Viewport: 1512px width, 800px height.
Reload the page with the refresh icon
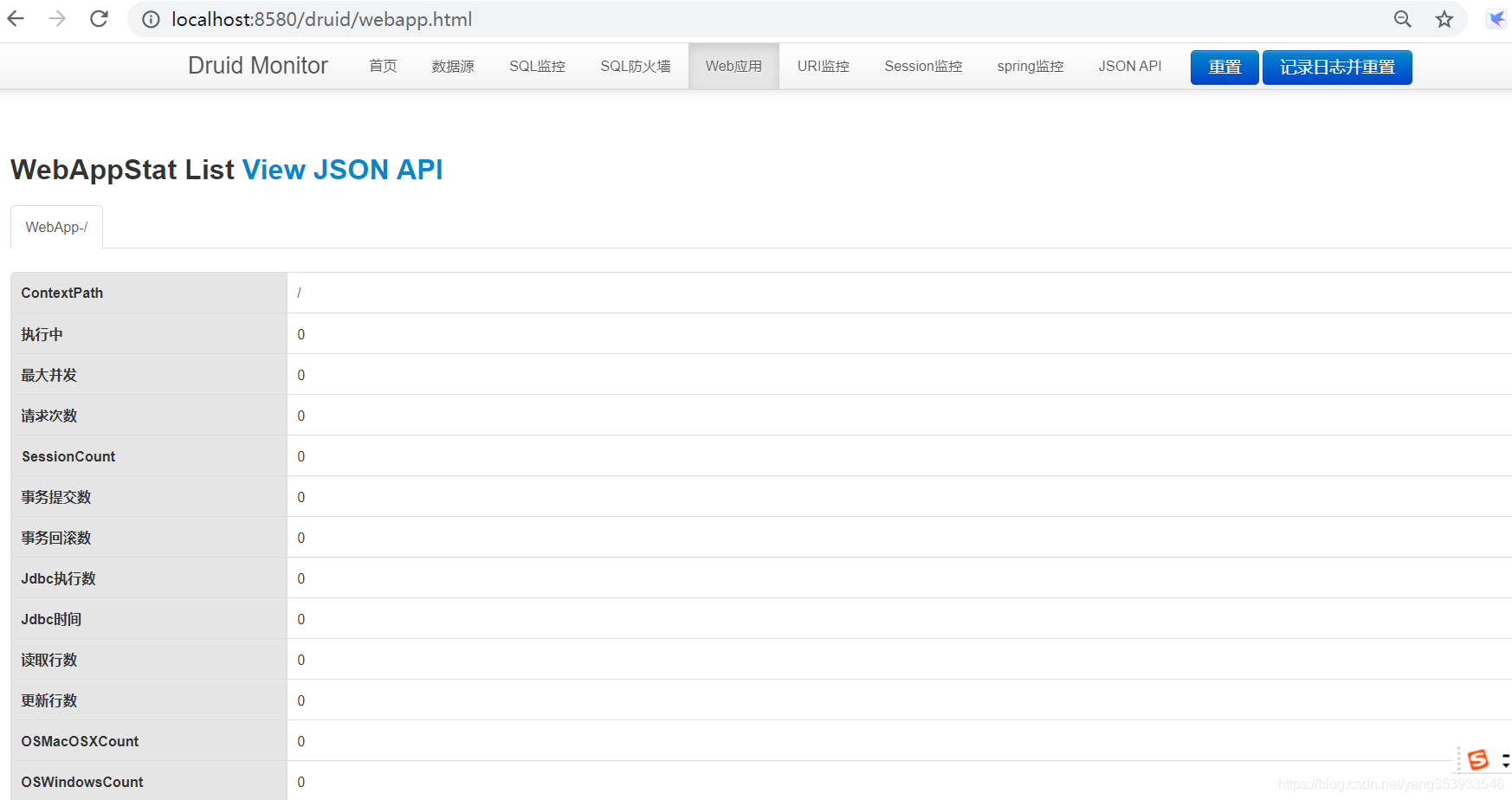point(100,18)
